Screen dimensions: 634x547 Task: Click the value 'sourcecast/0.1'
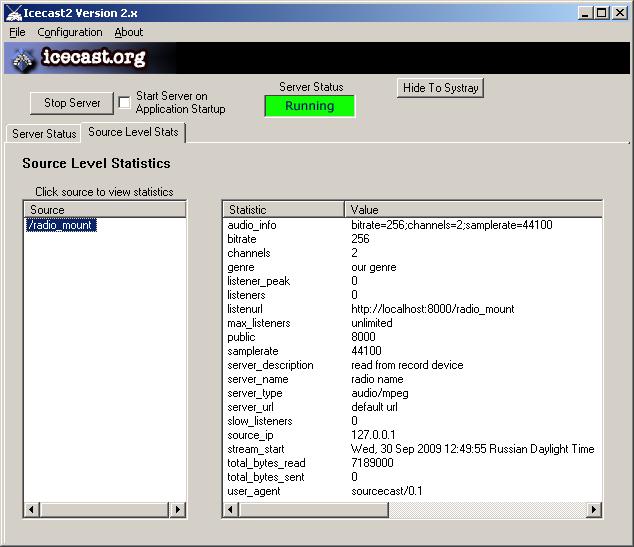(x=387, y=491)
